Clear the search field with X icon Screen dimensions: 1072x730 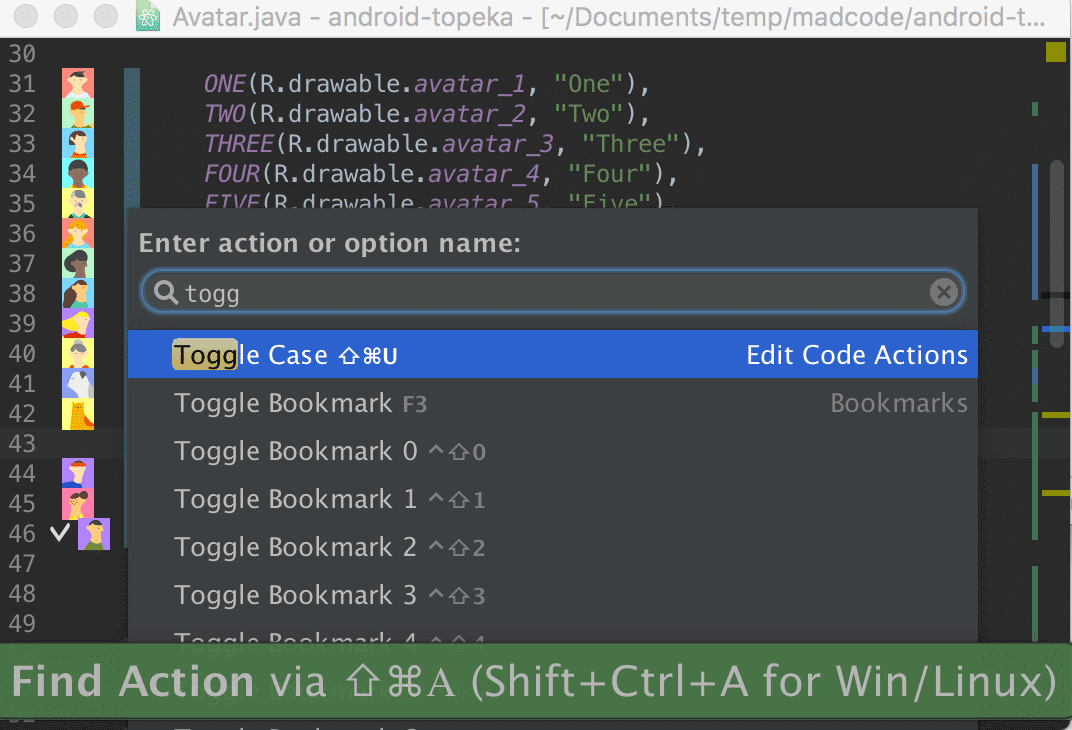click(944, 293)
